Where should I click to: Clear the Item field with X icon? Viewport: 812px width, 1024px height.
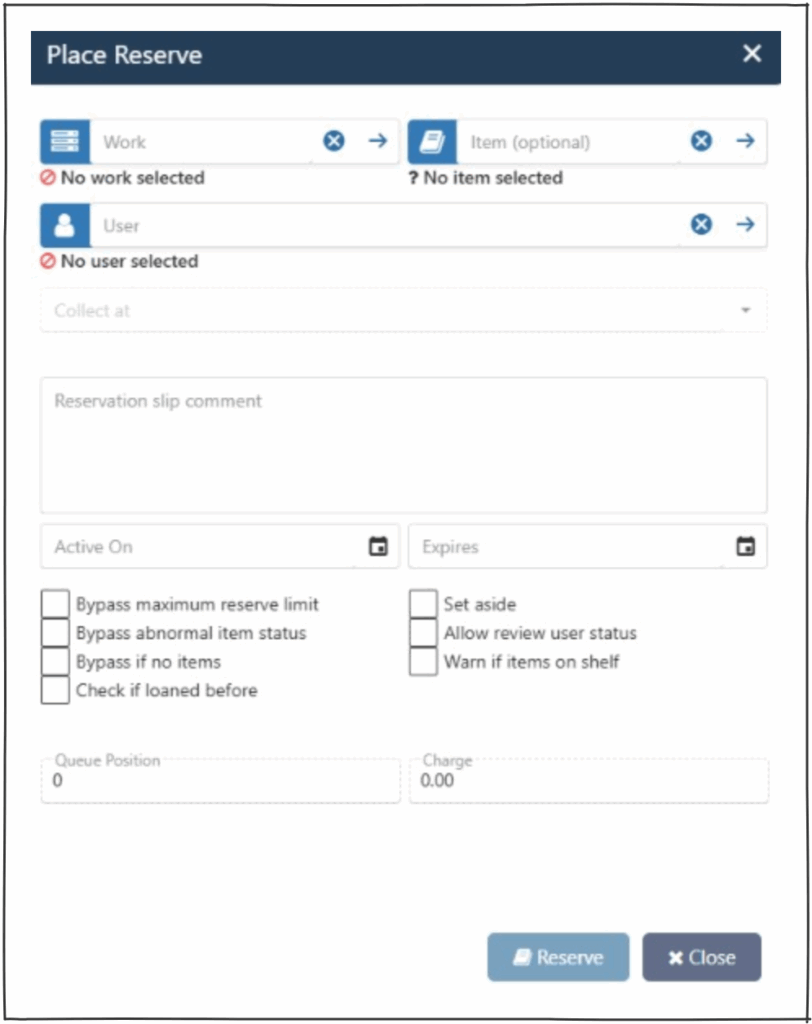pyautogui.click(x=702, y=142)
